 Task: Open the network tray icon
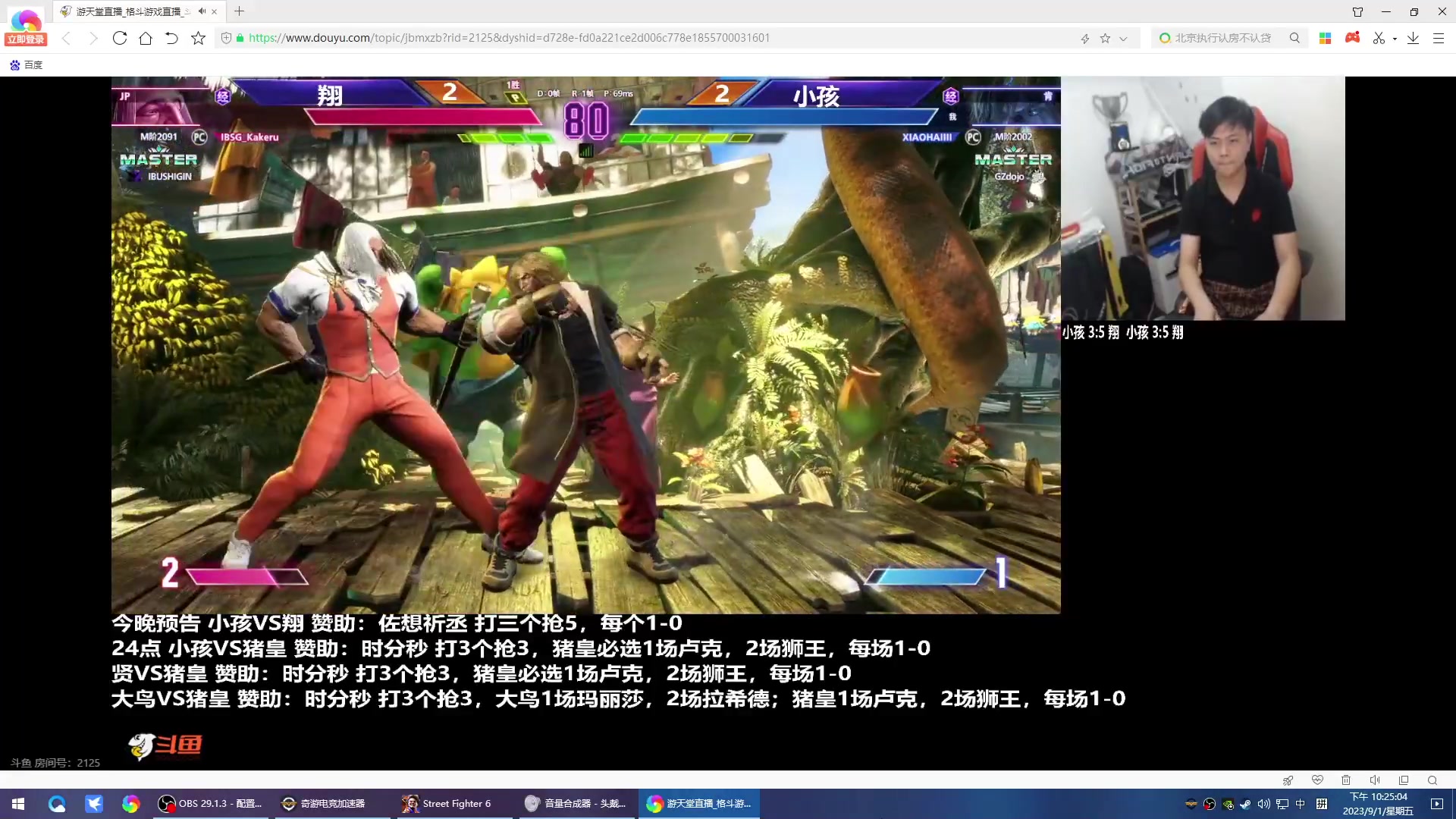tap(1282, 804)
